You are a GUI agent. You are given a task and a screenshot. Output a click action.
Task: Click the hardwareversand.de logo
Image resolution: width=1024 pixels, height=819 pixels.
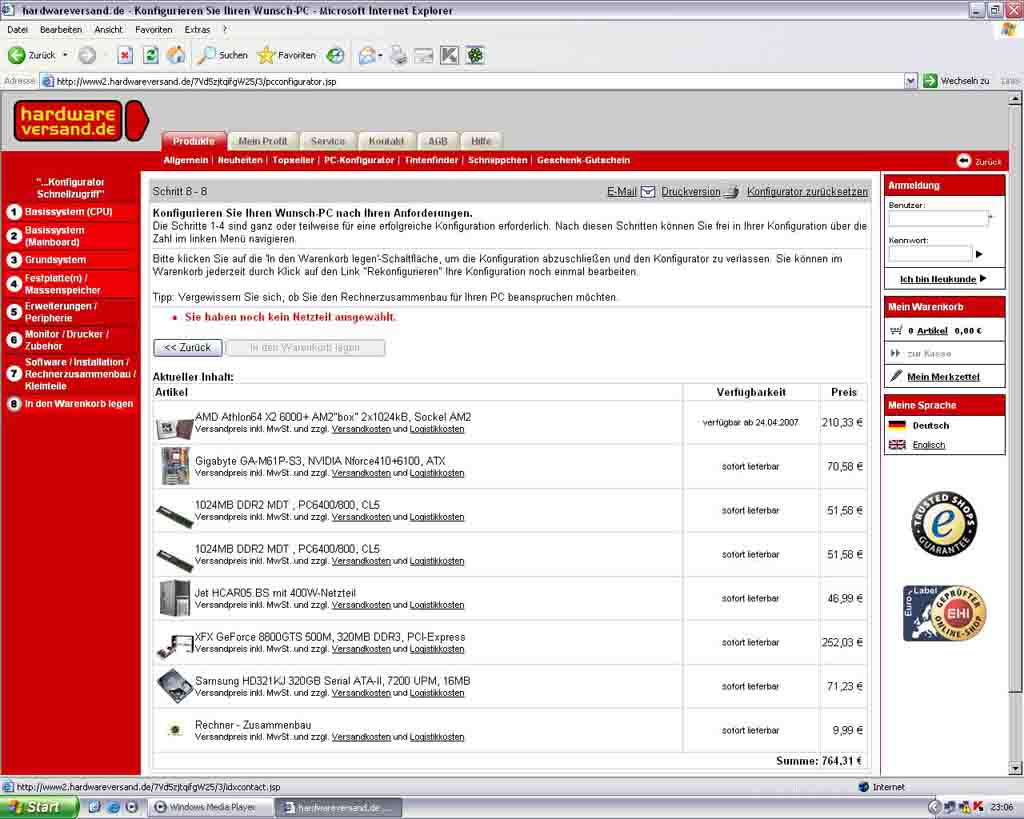tap(81, 121)
